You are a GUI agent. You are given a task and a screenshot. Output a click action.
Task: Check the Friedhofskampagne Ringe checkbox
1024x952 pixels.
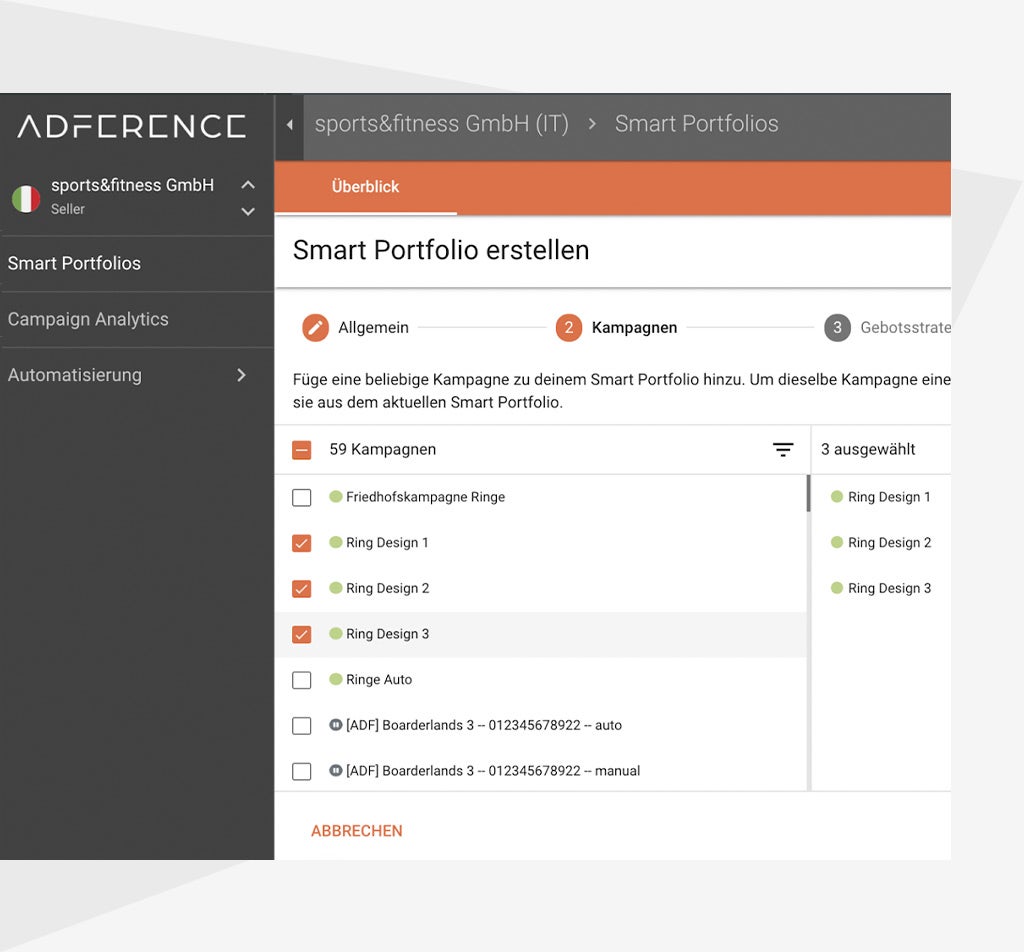(301, 498)
